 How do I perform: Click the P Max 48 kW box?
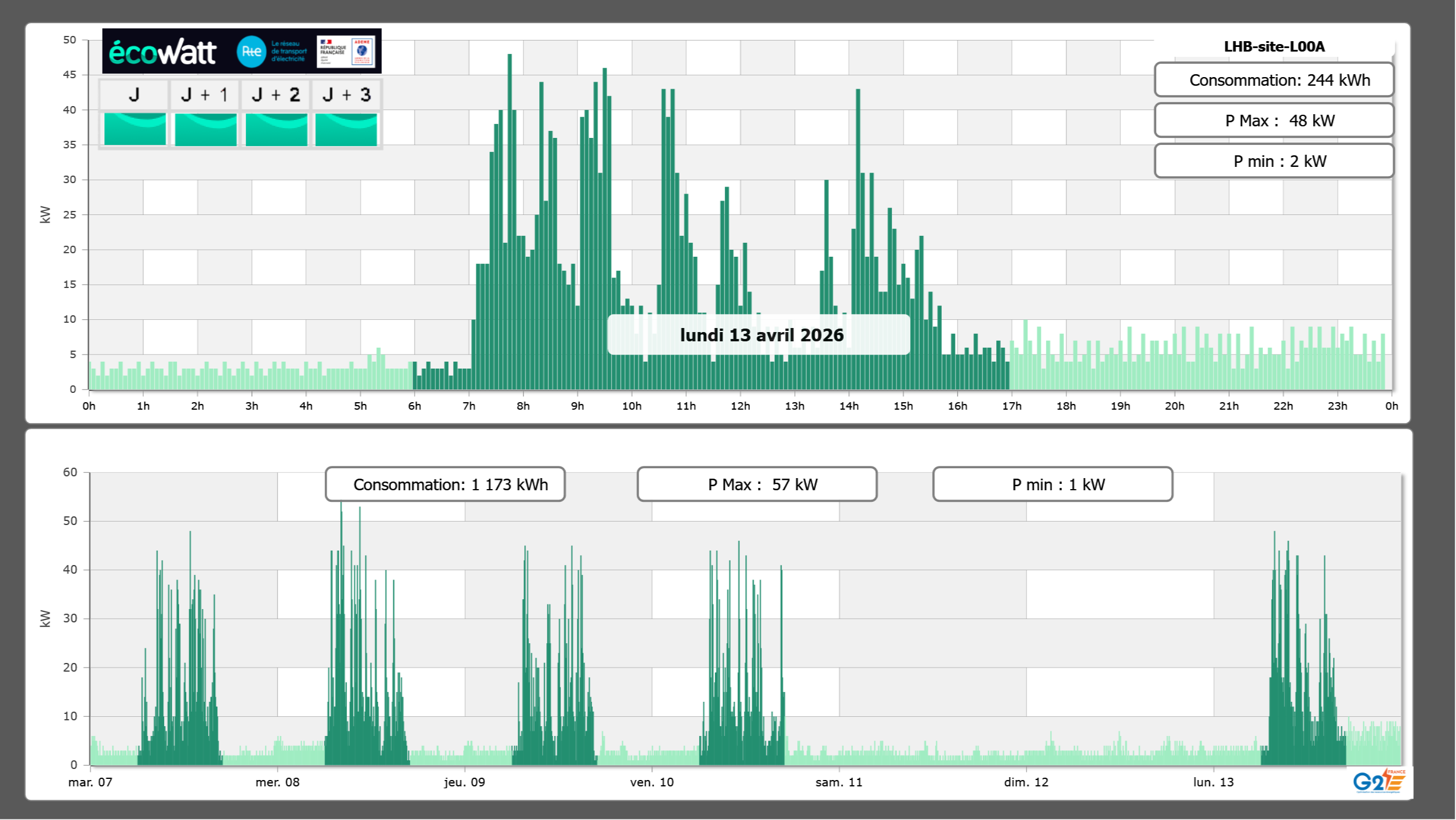coord(1273,121)
